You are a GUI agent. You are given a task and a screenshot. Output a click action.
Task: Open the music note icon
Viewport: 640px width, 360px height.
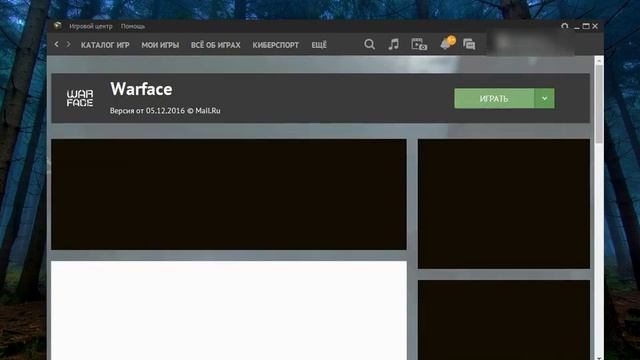tap(393, 44)
